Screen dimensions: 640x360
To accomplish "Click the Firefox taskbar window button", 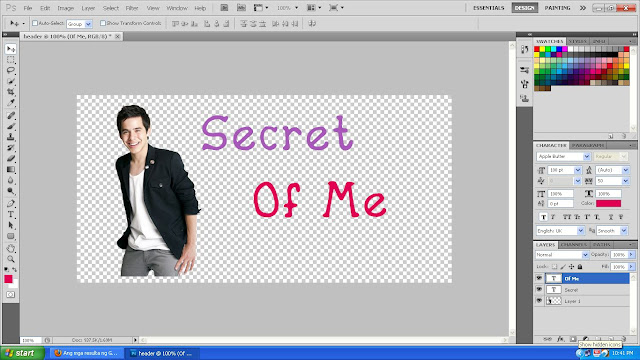I will 86,353.
